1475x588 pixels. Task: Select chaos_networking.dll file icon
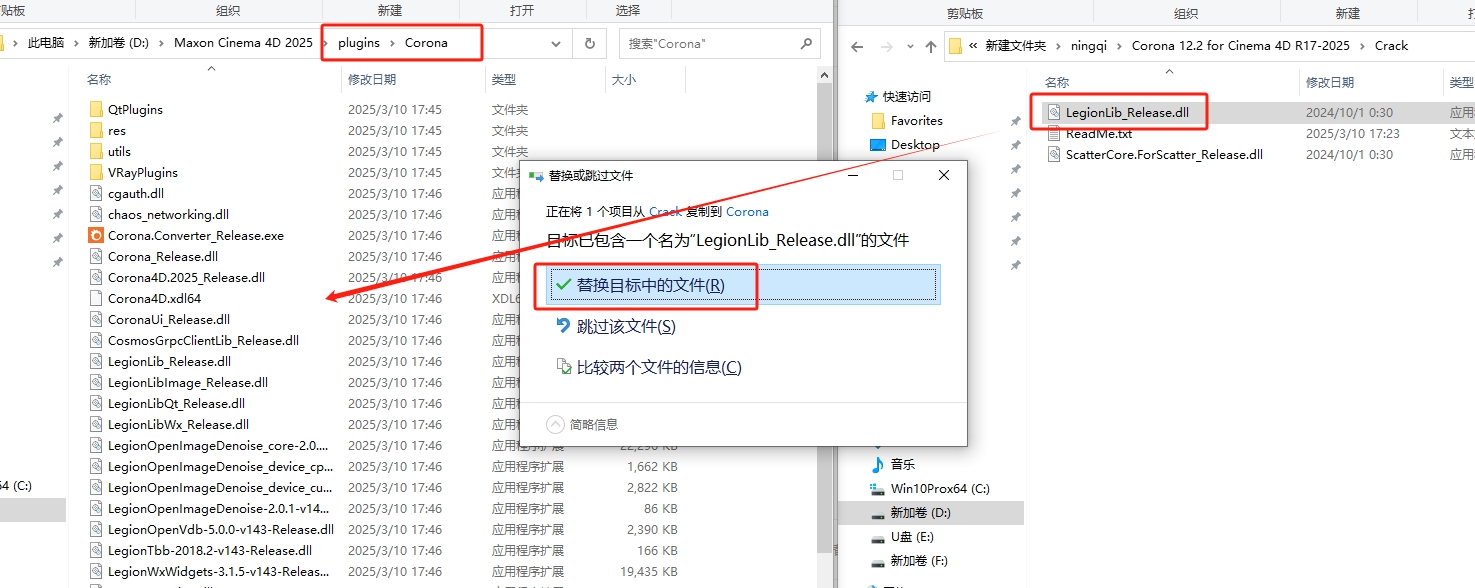[x=96, y=214]
